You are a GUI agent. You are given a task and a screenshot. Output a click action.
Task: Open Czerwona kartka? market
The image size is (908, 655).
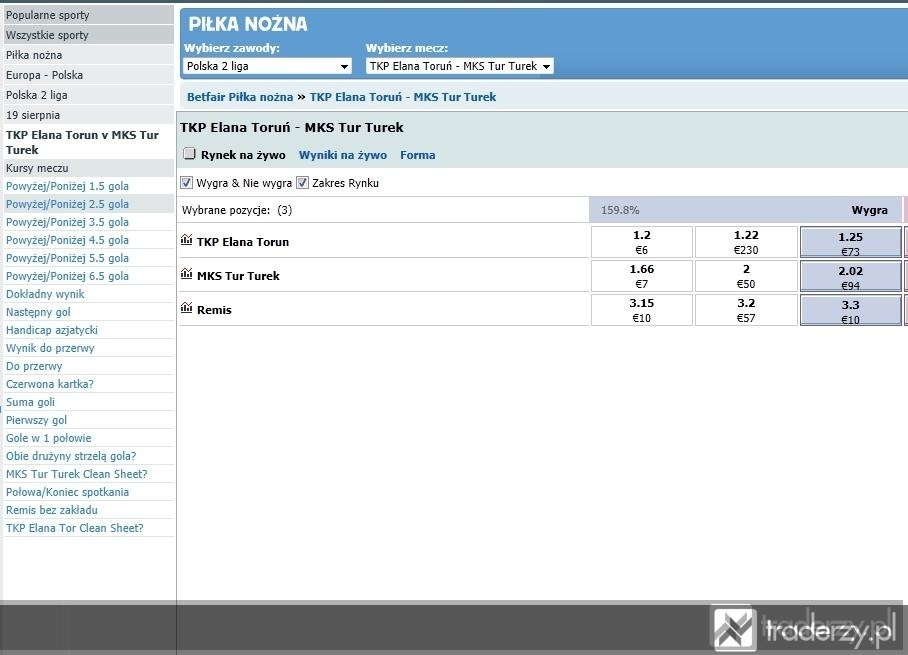coord(50,384)
